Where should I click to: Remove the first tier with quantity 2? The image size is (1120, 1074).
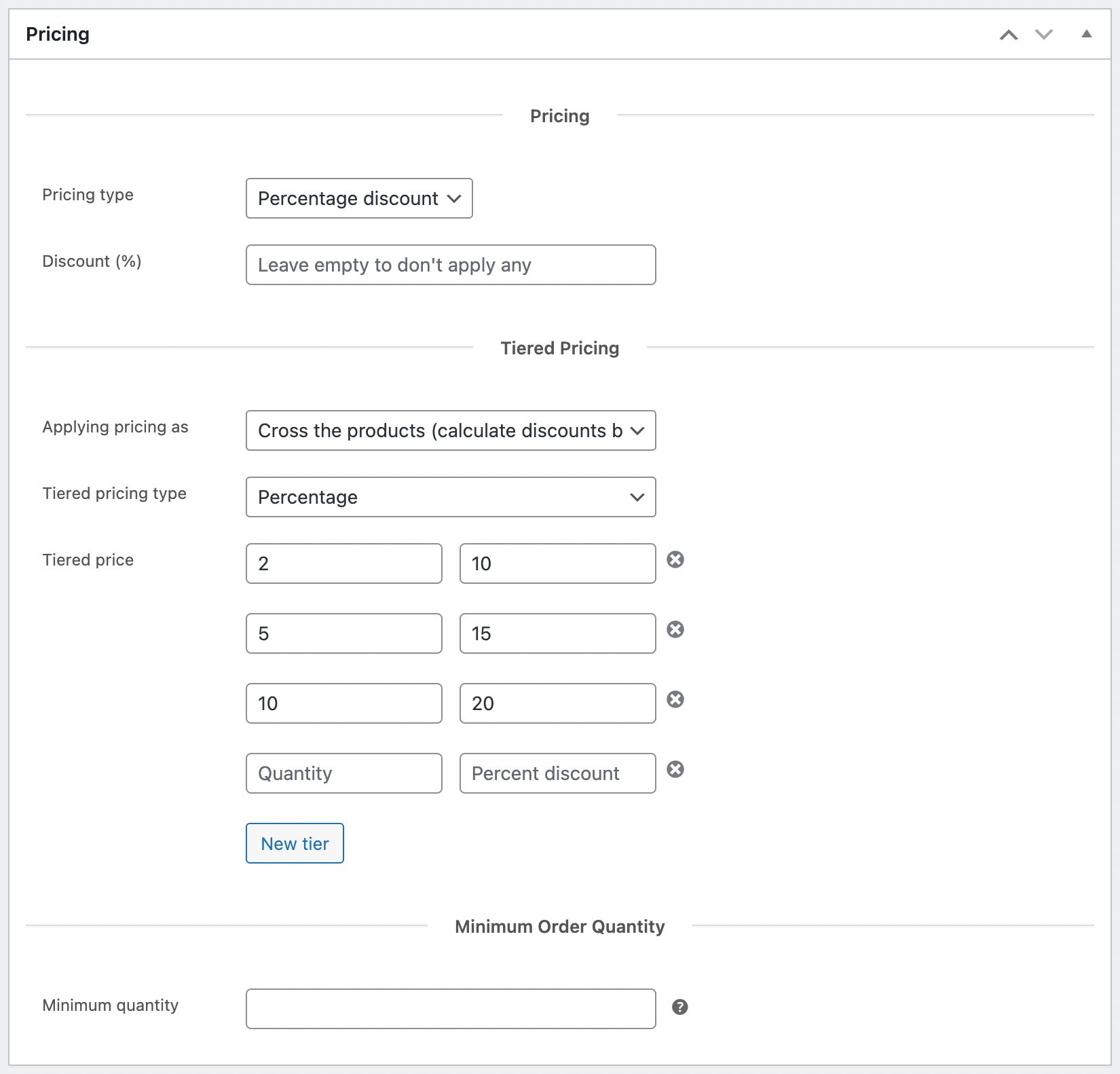click(675, 561)
